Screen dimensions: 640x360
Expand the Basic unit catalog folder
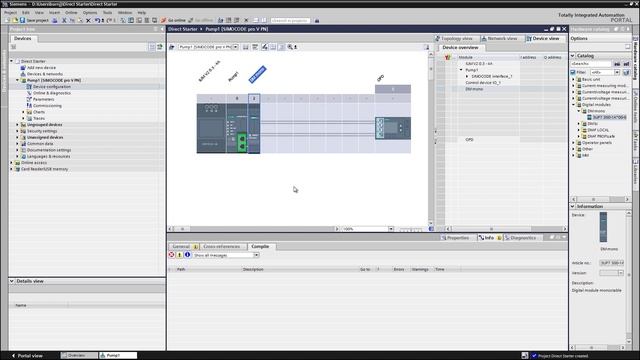(573, 79)
